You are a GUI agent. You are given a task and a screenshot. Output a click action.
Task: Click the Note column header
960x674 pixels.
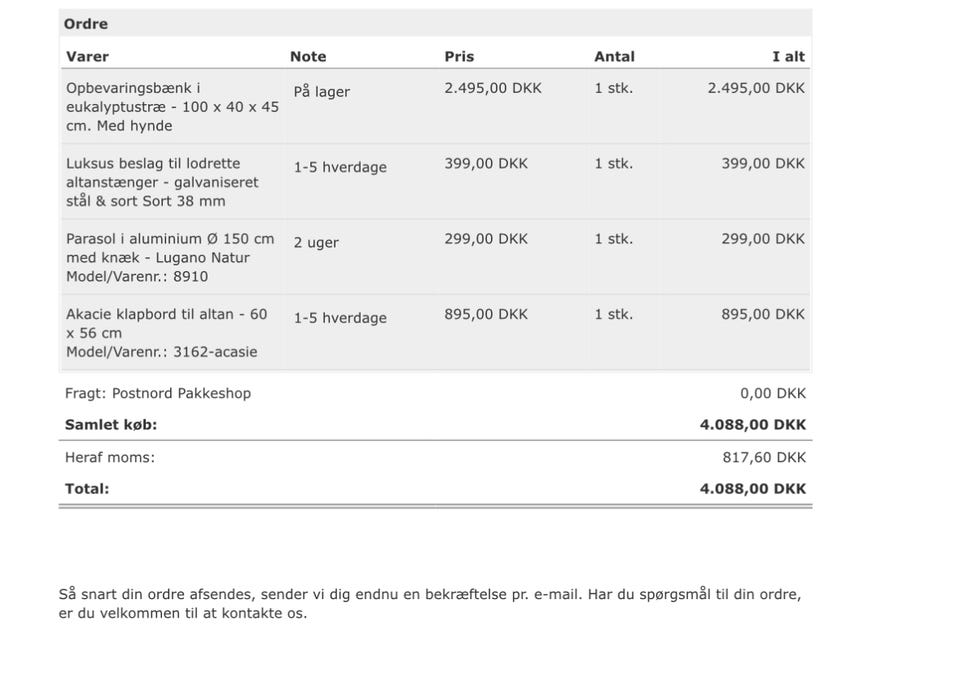(x=308, y=57)
